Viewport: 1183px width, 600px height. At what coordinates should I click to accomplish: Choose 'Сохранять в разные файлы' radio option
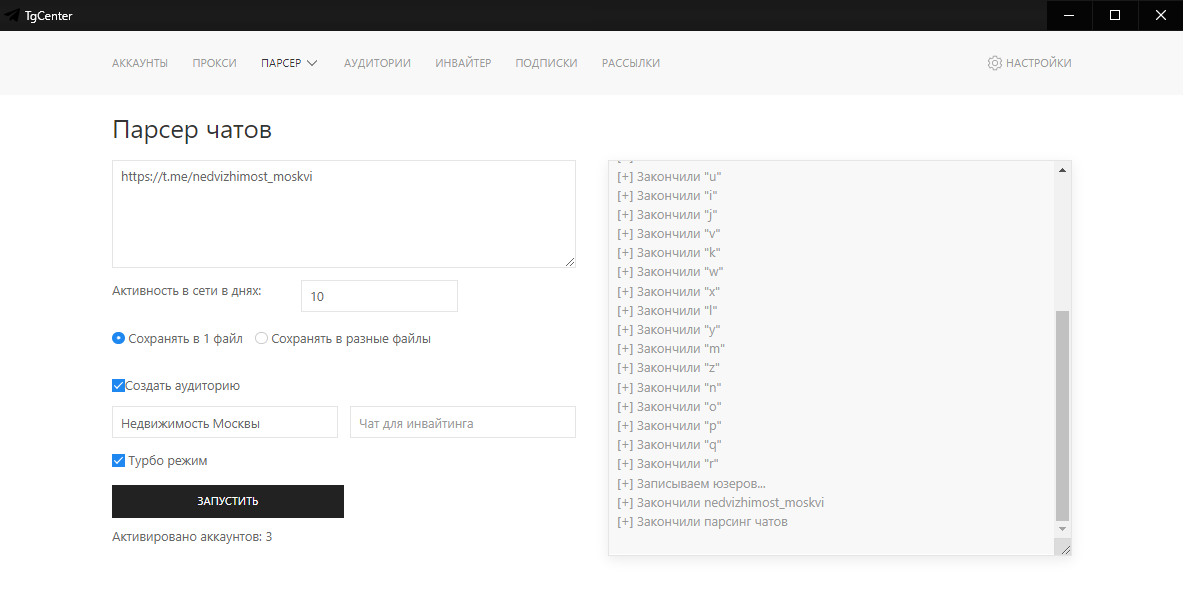(x=262, y=339)
